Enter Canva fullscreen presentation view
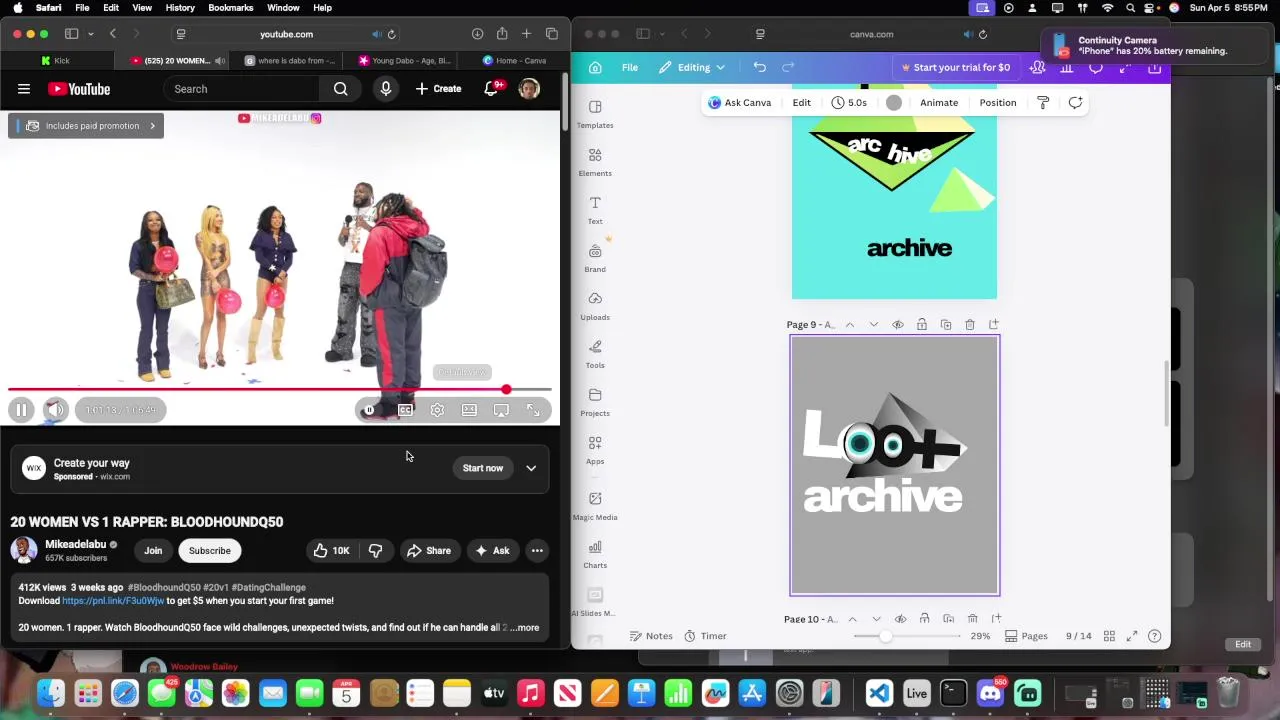Image resolution: width=1280 pixels, height=720 pixels. pos(1132,636)
